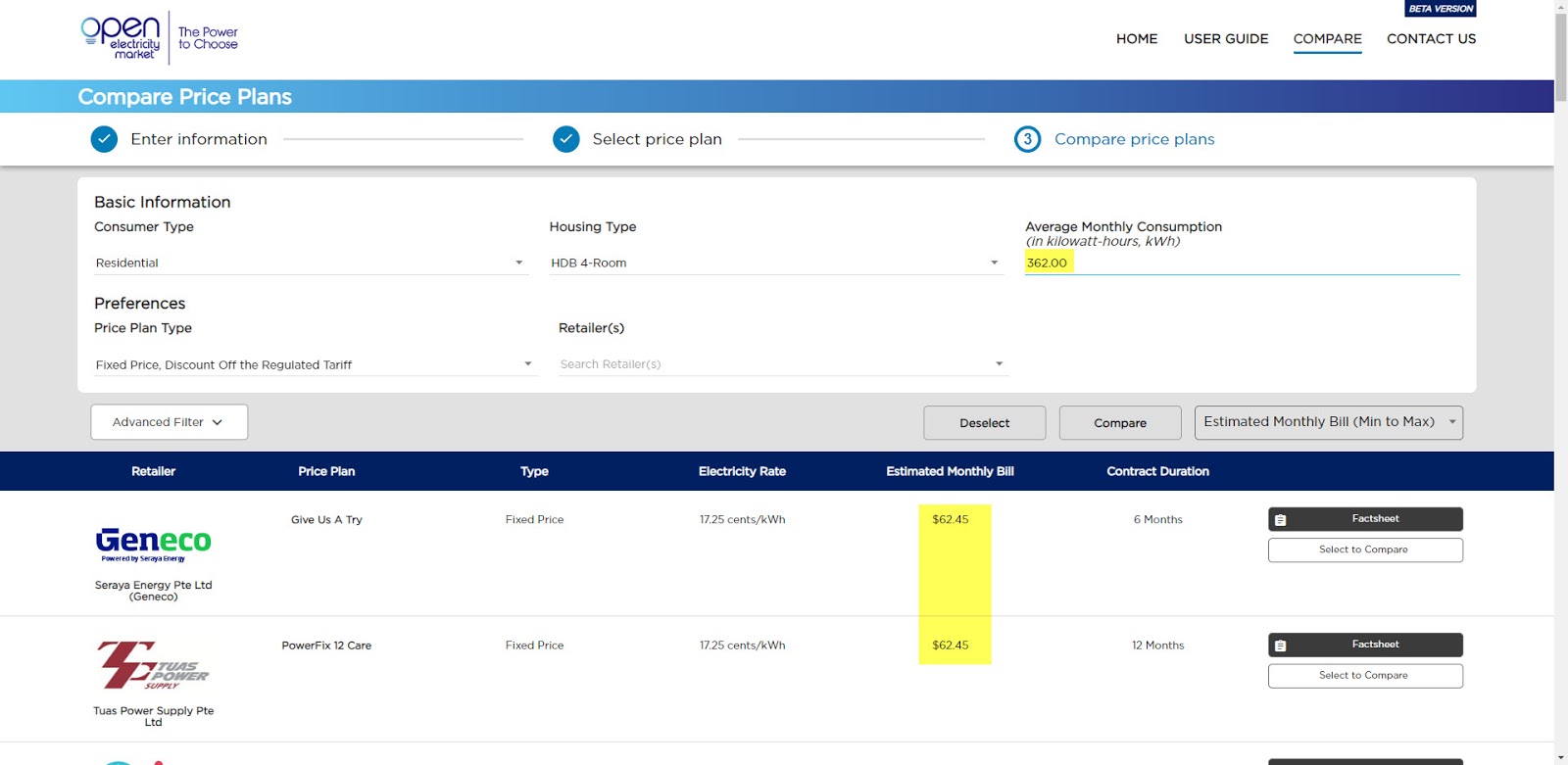
Task: Click the scrollbar down arrow
Action: coord(1560,758)
